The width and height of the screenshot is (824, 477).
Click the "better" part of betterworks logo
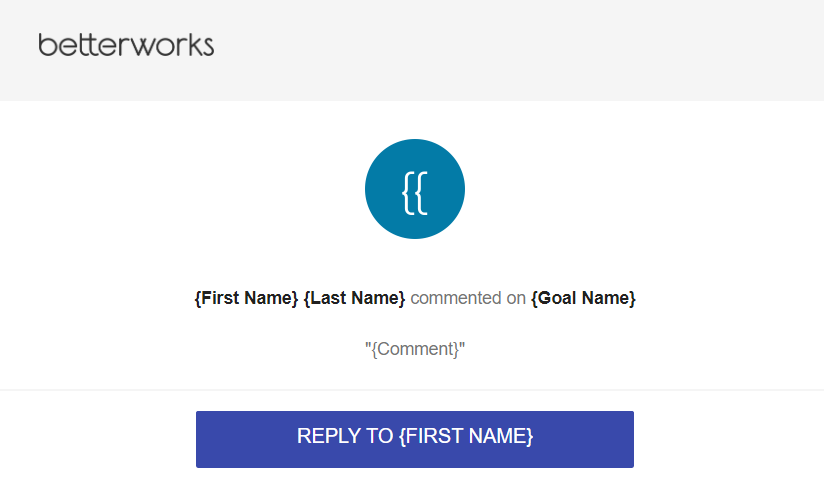(78, 45)
